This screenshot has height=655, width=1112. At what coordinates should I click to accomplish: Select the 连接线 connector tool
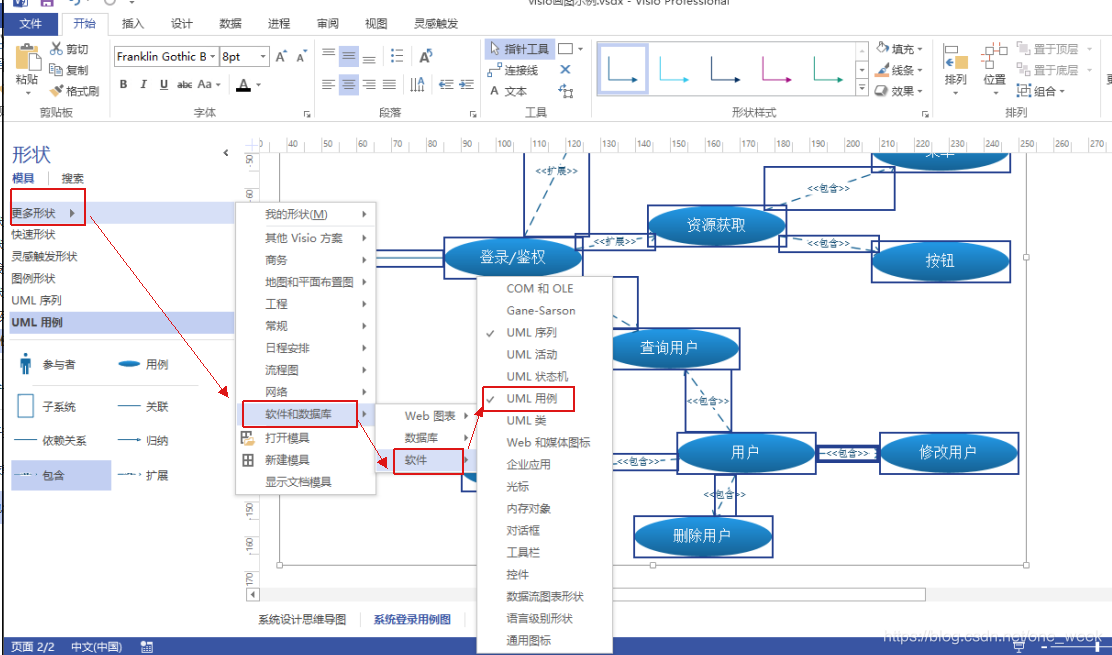523,70
